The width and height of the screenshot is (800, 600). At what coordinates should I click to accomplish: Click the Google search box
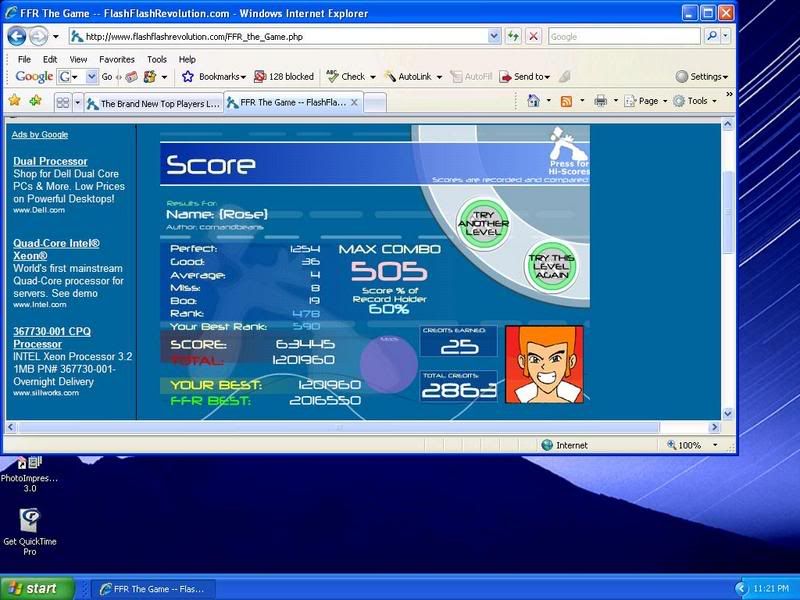[624, 37]
